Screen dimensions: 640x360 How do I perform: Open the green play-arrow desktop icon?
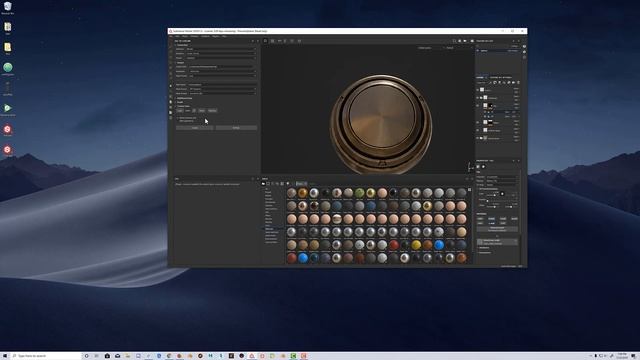(7, 110)
